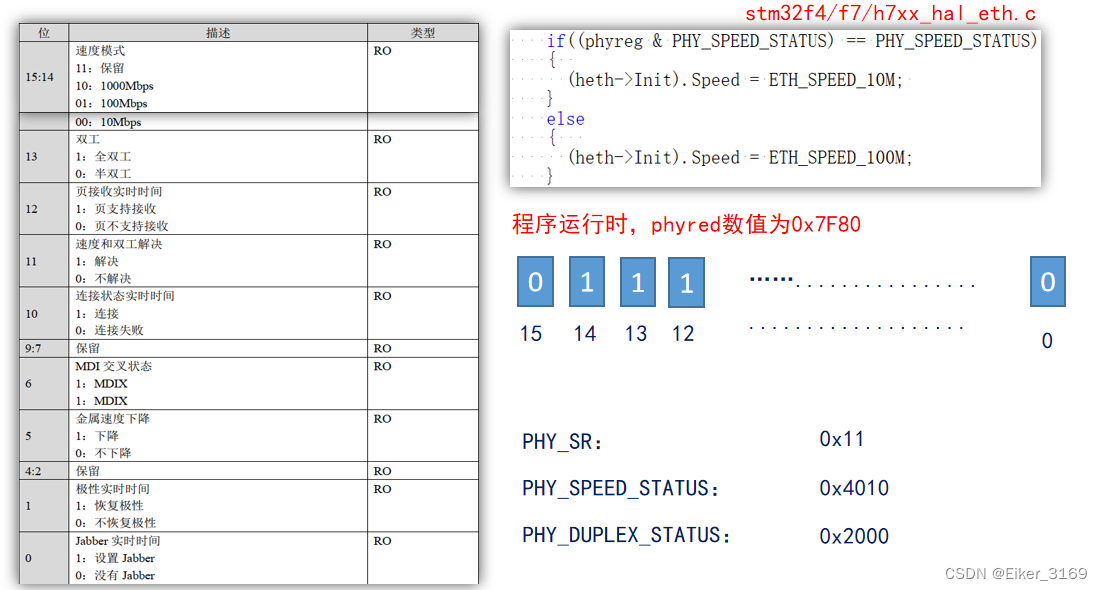The width and height of the screenshot is (1102, 590).
Task: Click the '位' column header
Action: click(x=44, y=32)
